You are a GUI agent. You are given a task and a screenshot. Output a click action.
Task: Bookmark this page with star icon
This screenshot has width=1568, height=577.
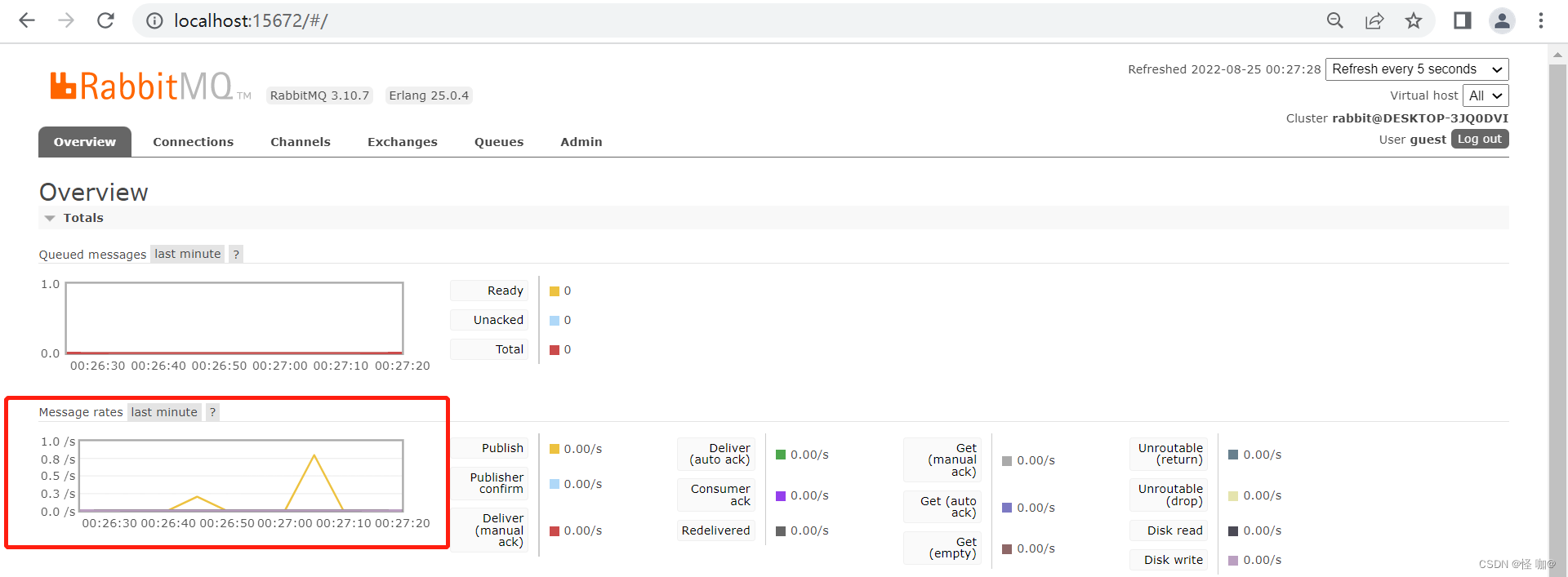[1414, 20]
